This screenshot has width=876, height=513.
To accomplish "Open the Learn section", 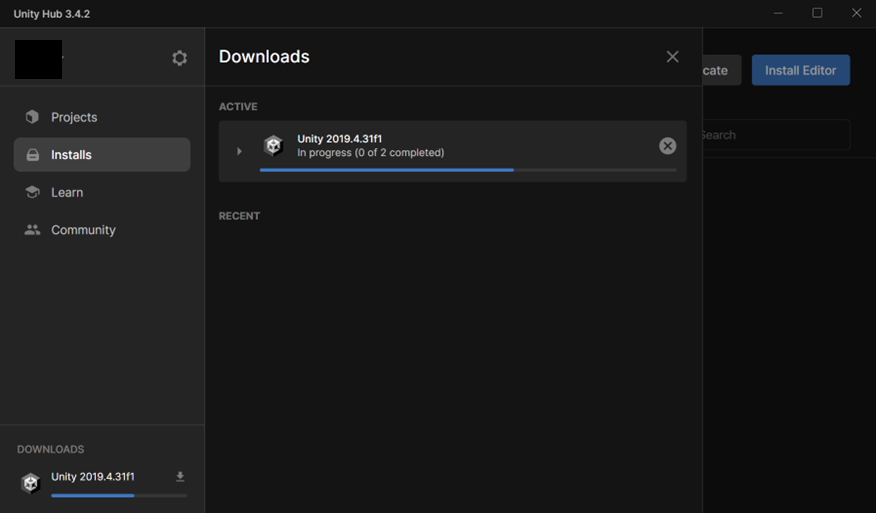I will [67, 192].
